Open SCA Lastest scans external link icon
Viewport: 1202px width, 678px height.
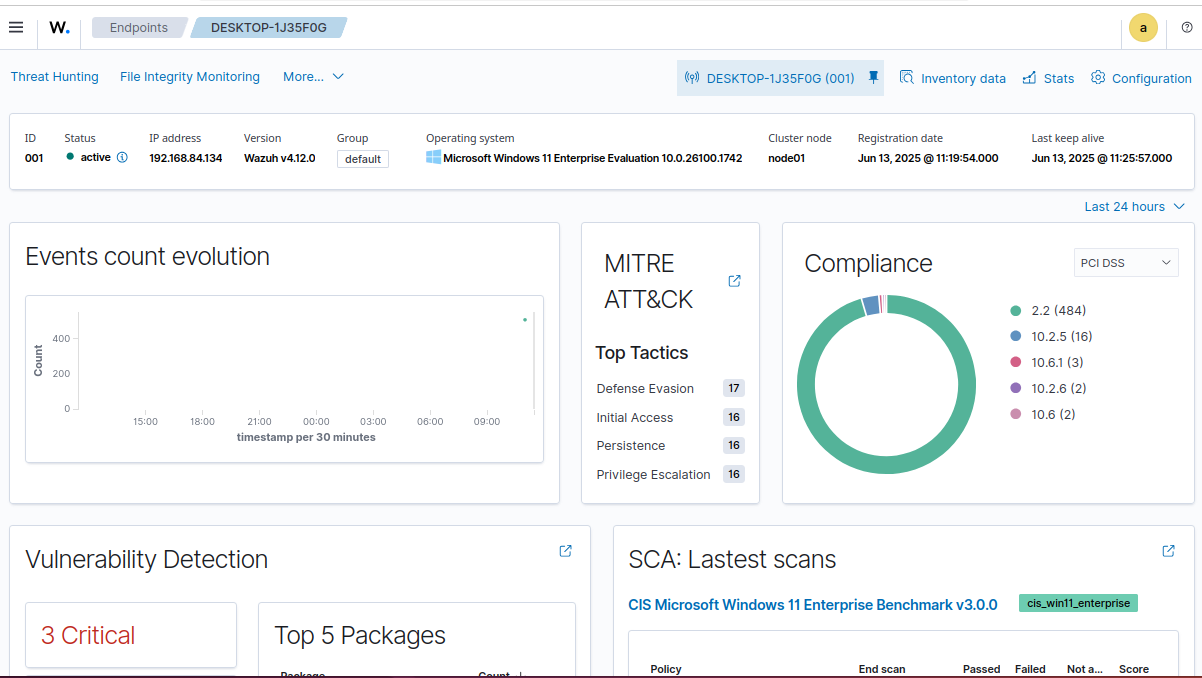(1169, 551)
